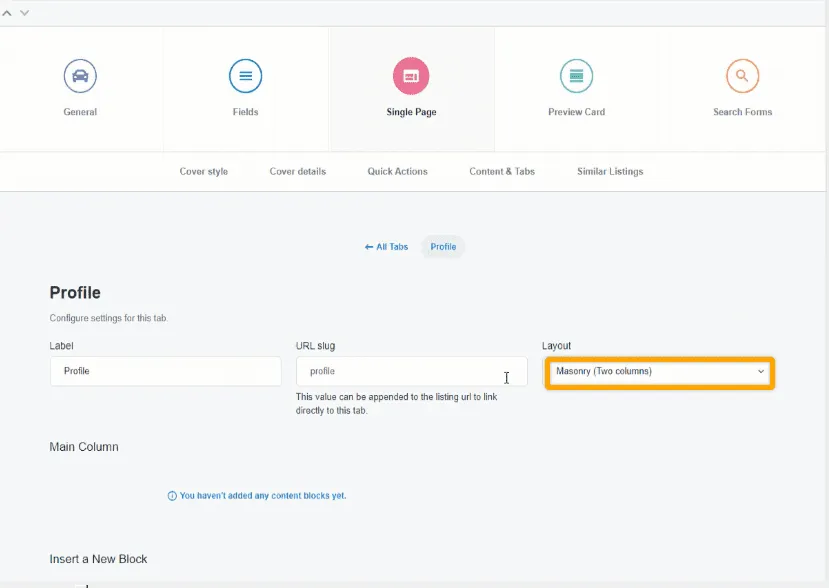Expand the Layout dropdown showing Masonry

coord(659,372)
